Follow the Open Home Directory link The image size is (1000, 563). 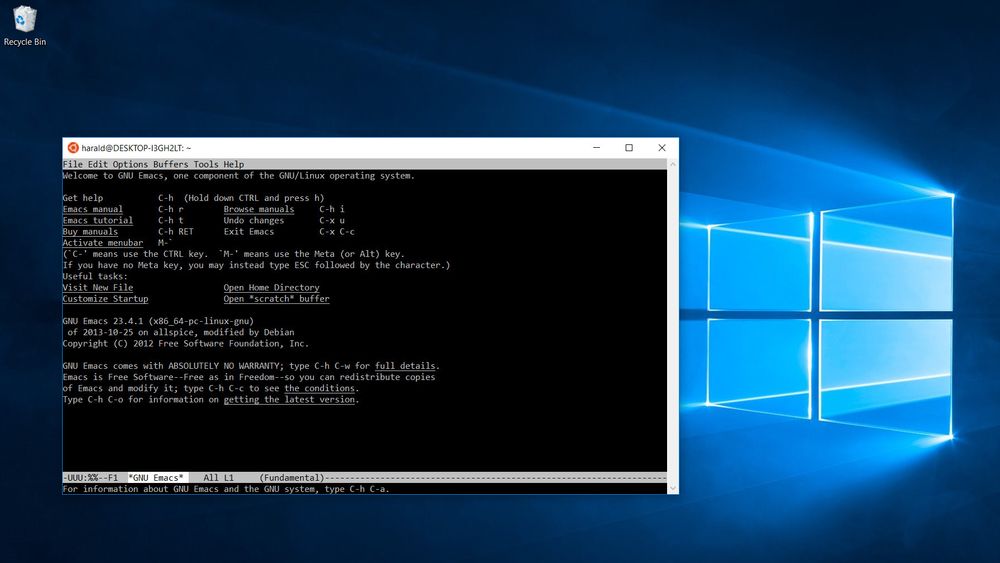272,288
